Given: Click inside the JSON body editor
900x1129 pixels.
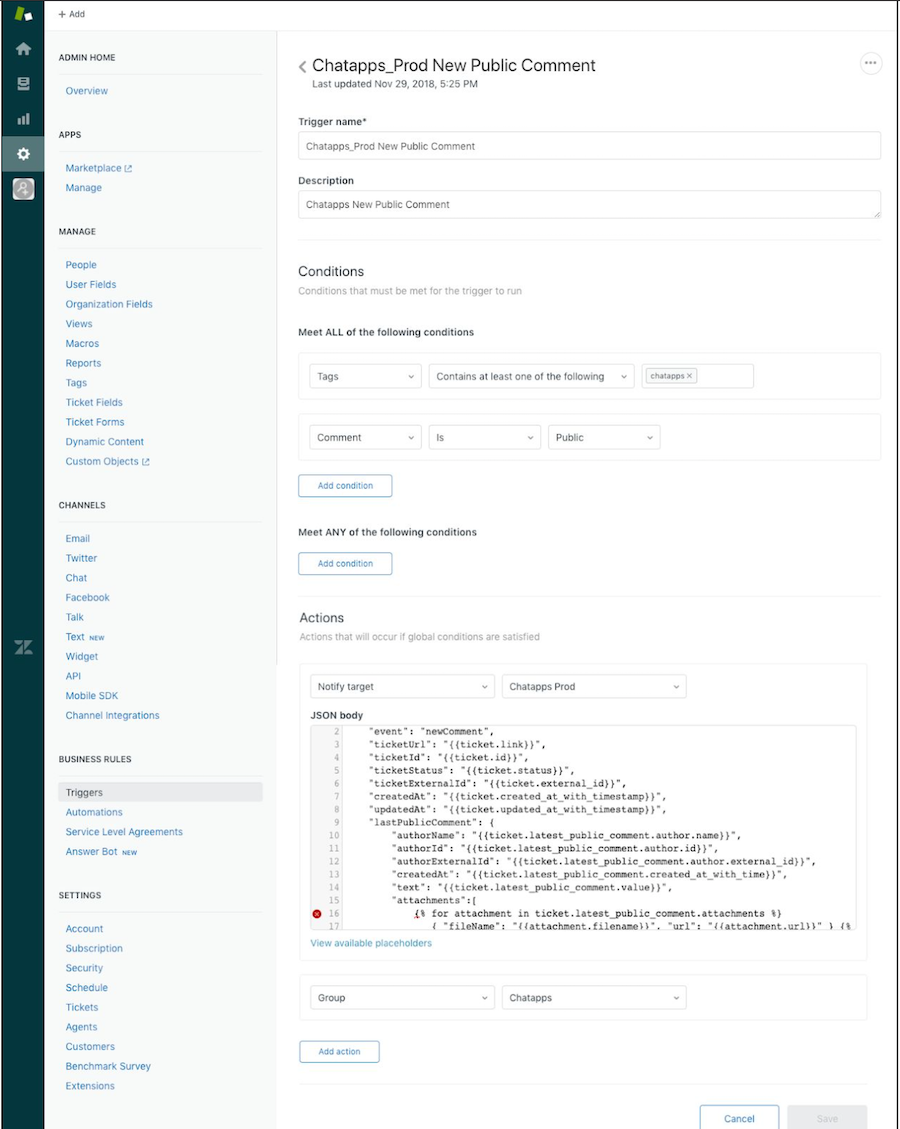Looking at the screenshot, I should pyautogui.click(x=583, y=828).
